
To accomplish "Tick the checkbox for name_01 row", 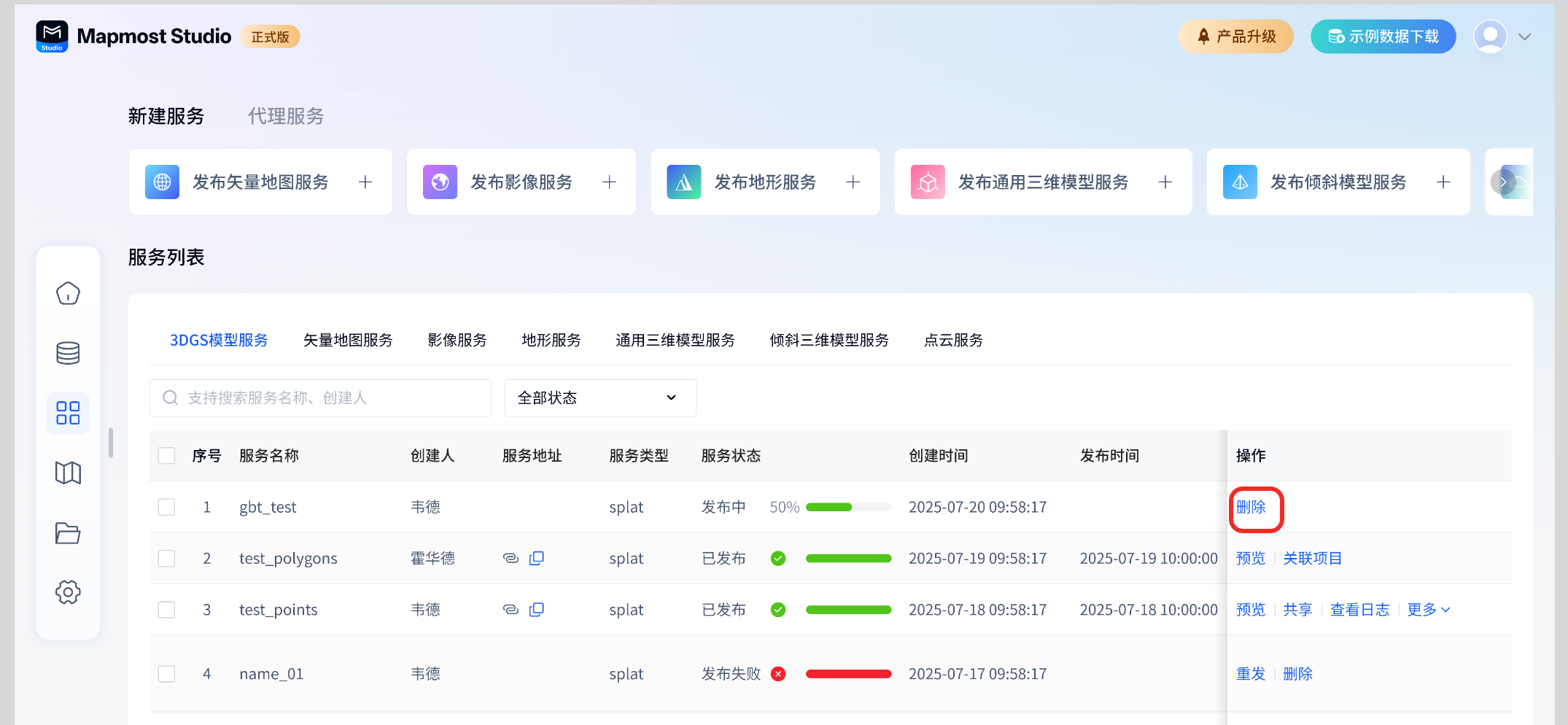I will [166, 674].
